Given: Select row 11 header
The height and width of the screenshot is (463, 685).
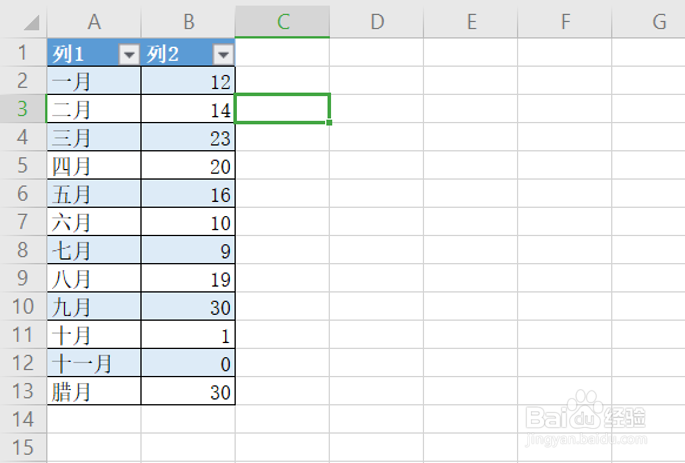Looking at the screenshot, I should pos(23,335).
